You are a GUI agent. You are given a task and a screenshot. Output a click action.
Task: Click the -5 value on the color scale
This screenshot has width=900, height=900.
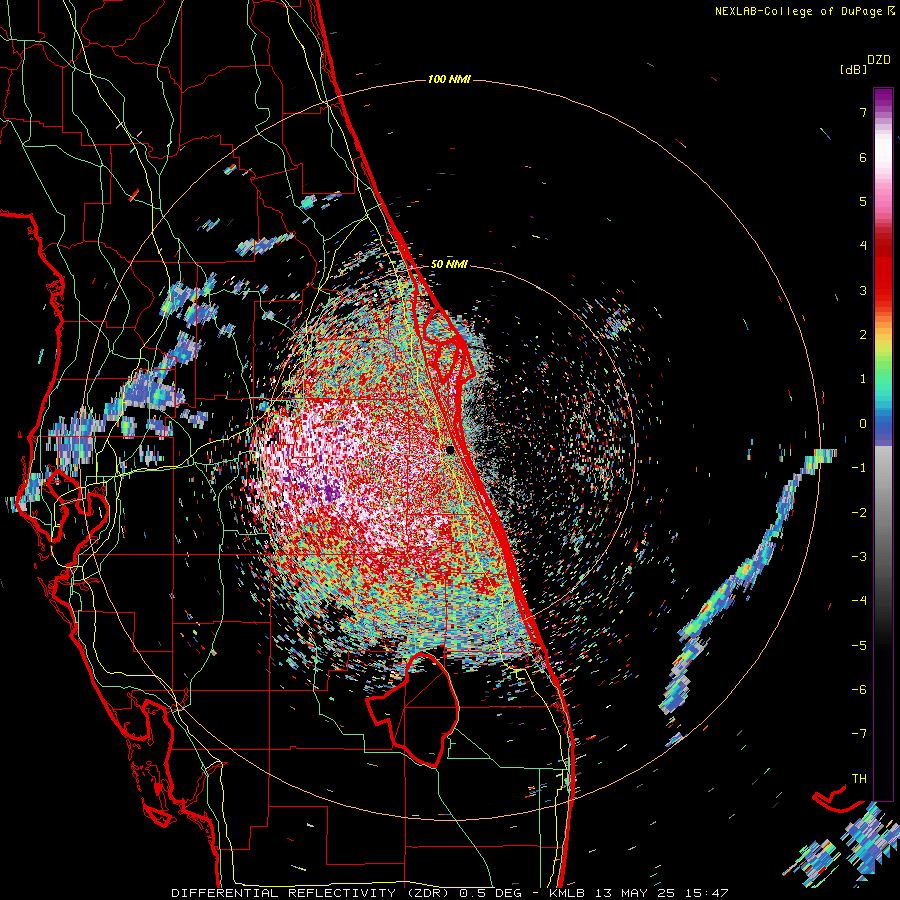pos(859,646)
